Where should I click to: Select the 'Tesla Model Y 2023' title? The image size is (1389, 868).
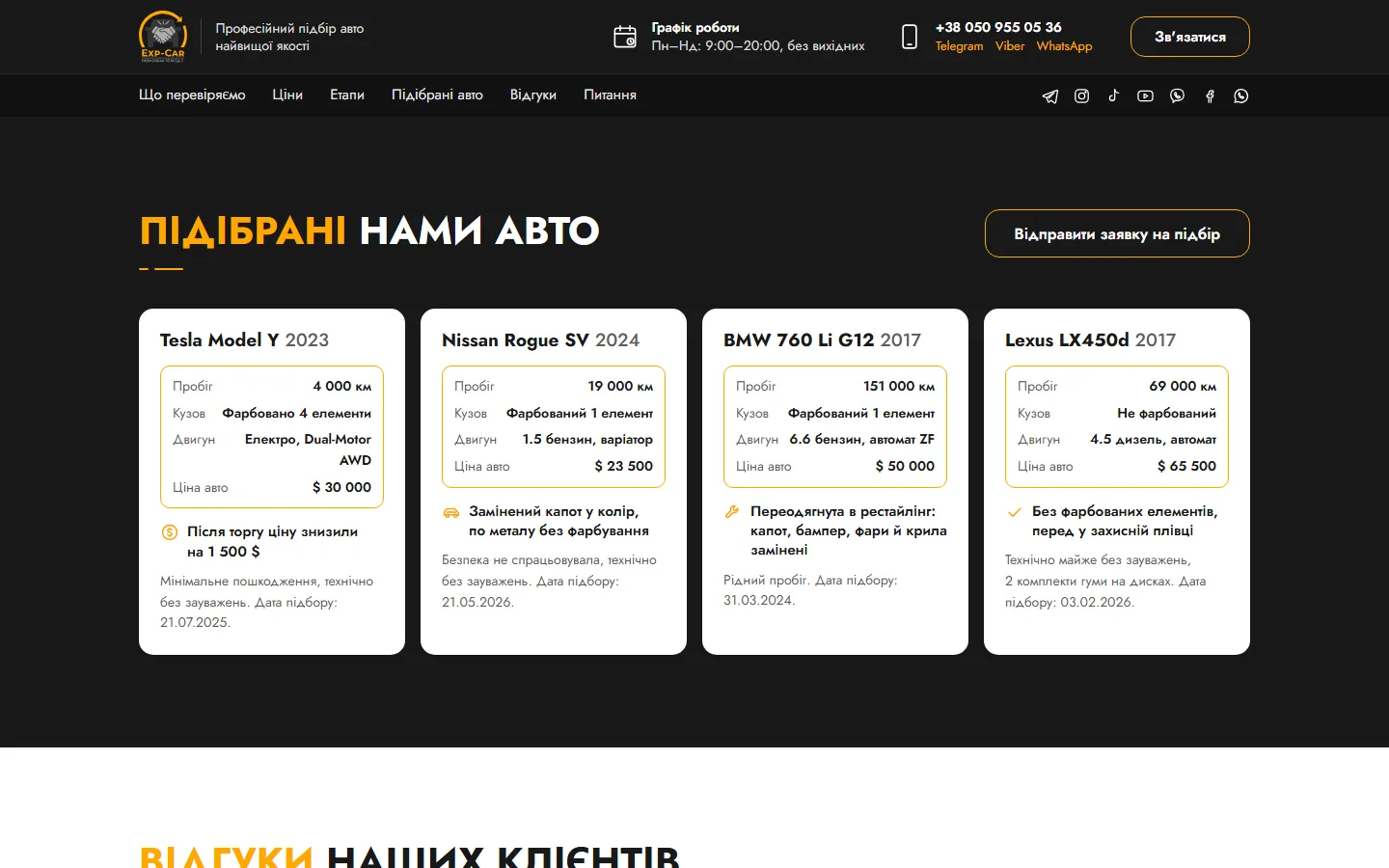[x=244, y=339]
